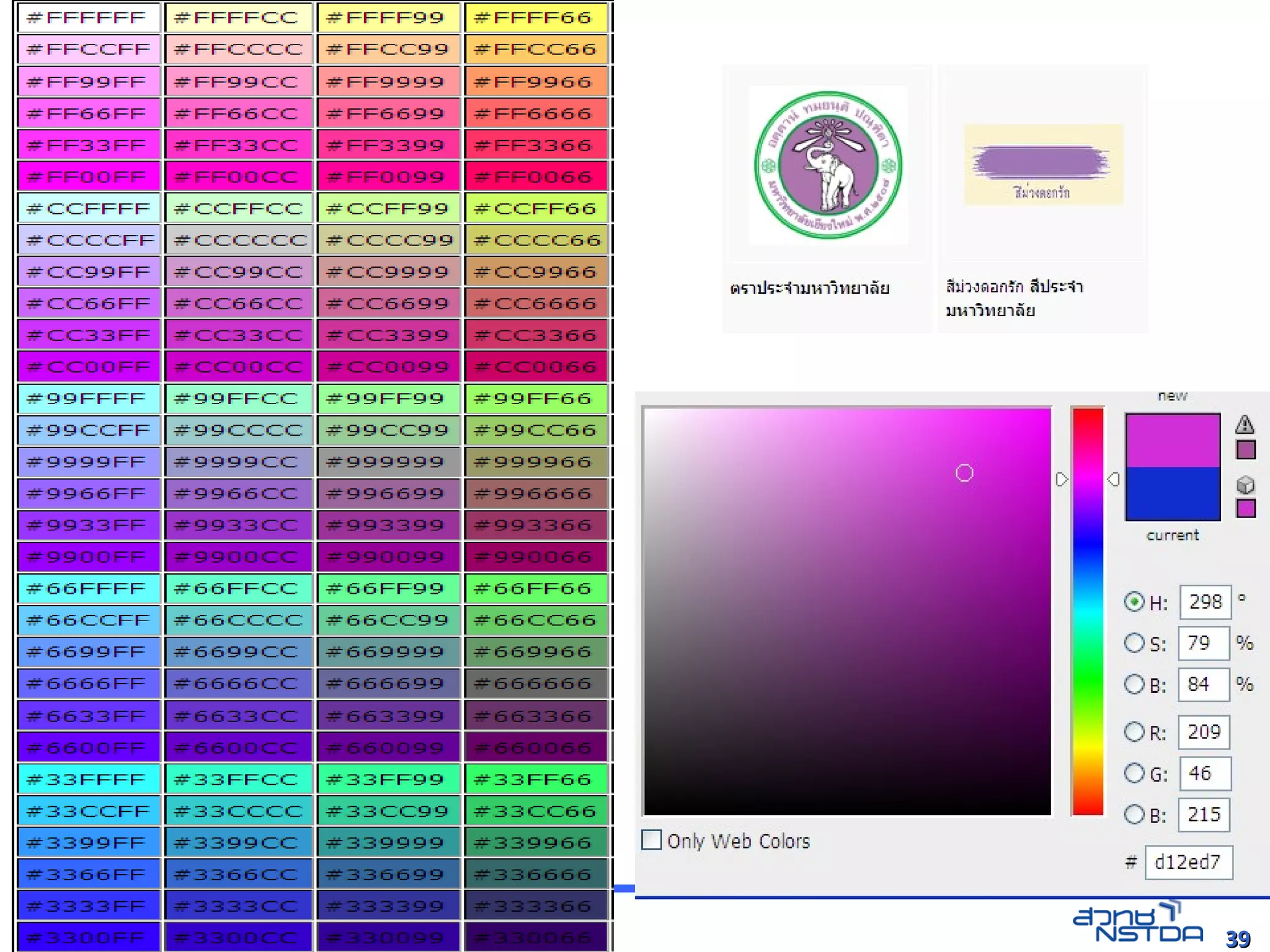
Task: Select the S saturation radio button
Action: click(1134, 643)
